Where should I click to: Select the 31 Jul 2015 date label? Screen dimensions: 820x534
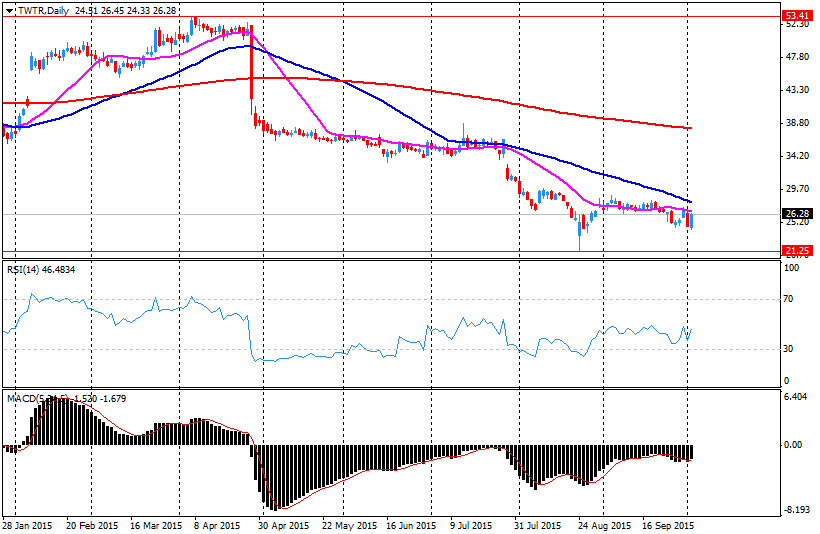537,525
